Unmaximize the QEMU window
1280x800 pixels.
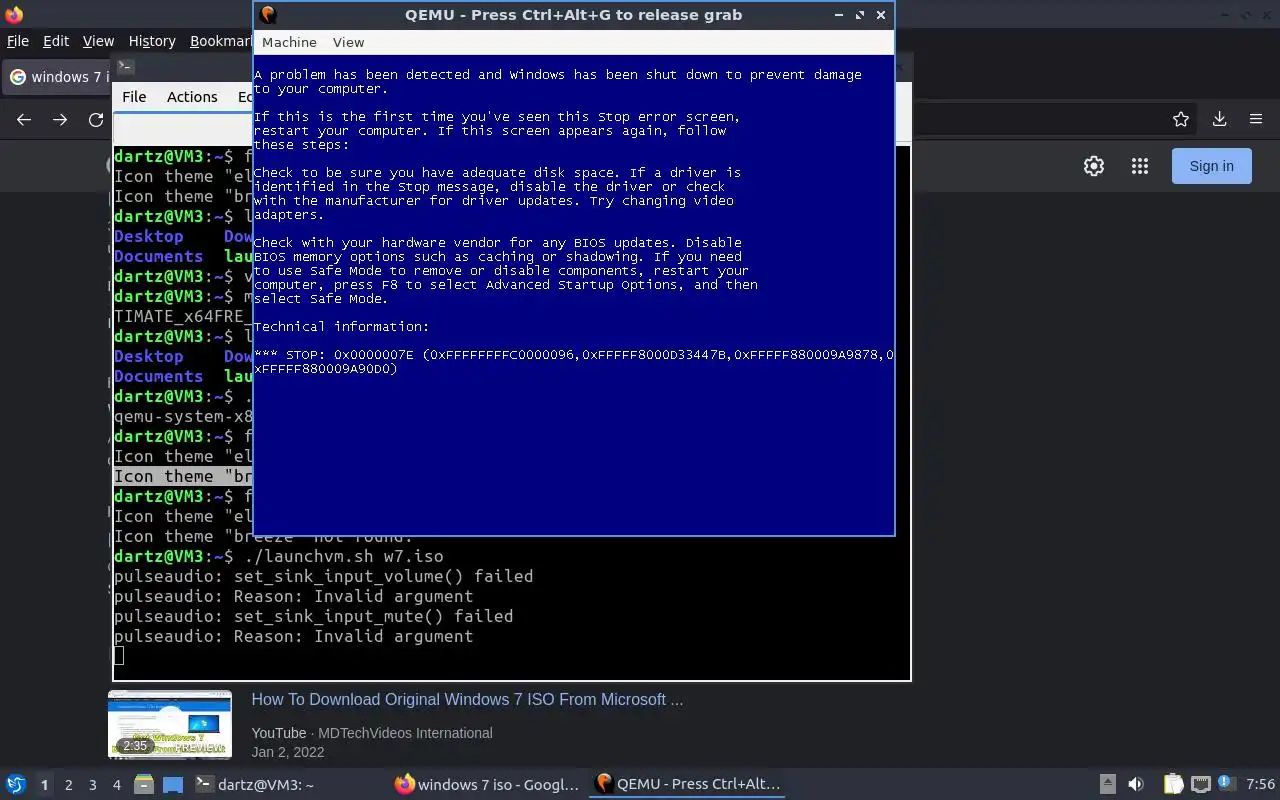click(x=859, y=15)
